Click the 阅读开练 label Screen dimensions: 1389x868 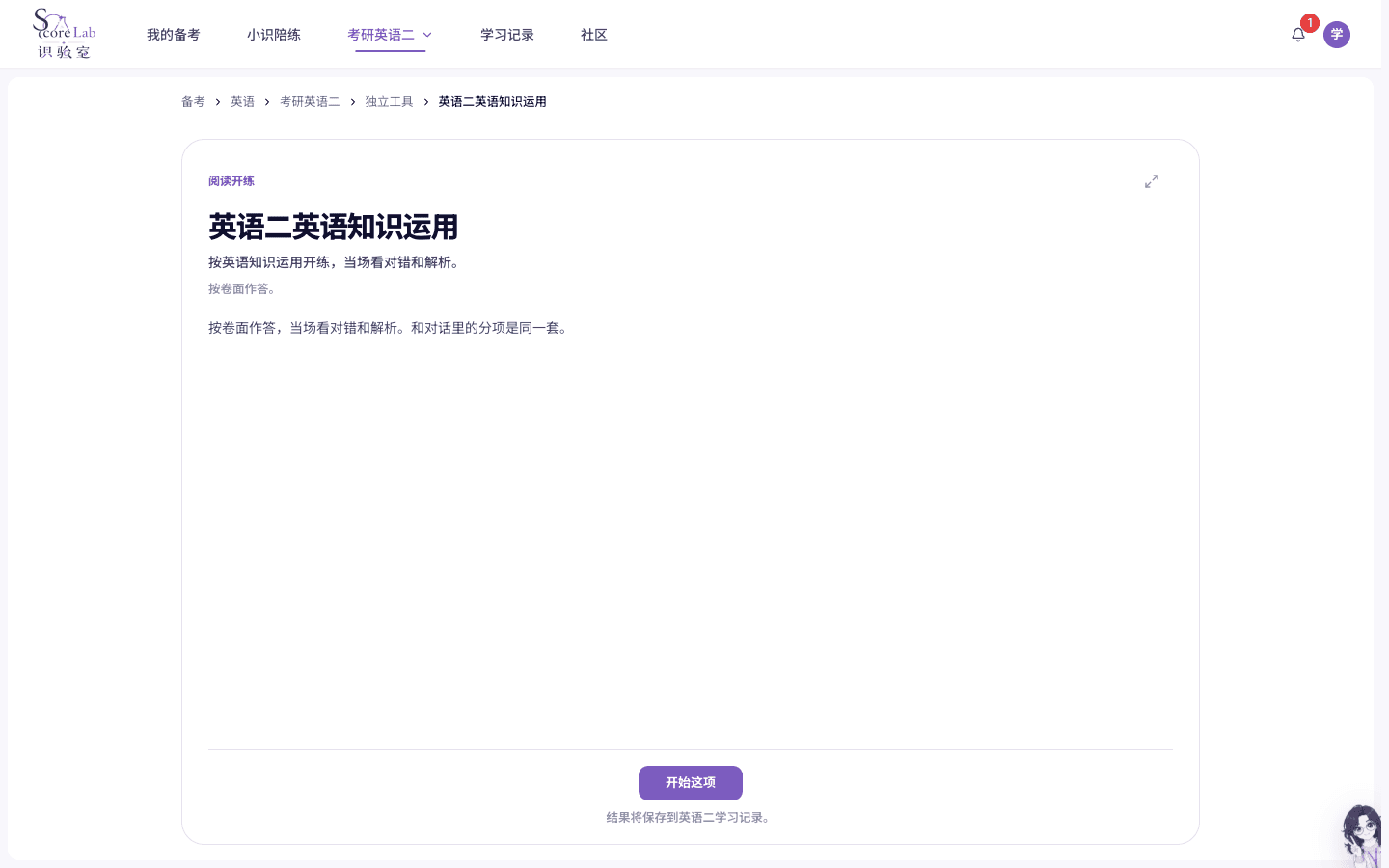tap(231, 181)
